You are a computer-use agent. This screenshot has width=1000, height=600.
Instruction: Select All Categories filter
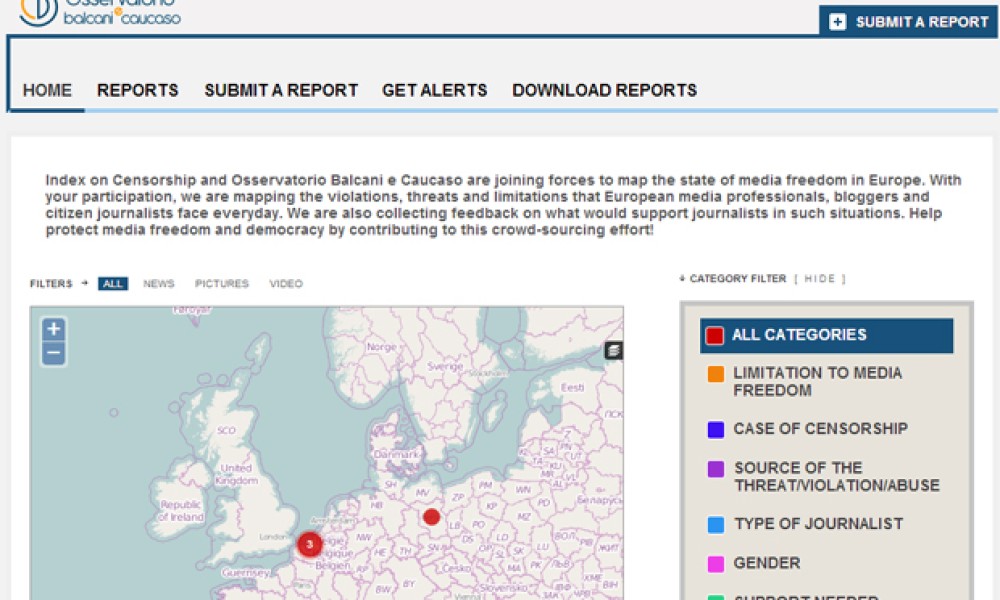[827, 335]
